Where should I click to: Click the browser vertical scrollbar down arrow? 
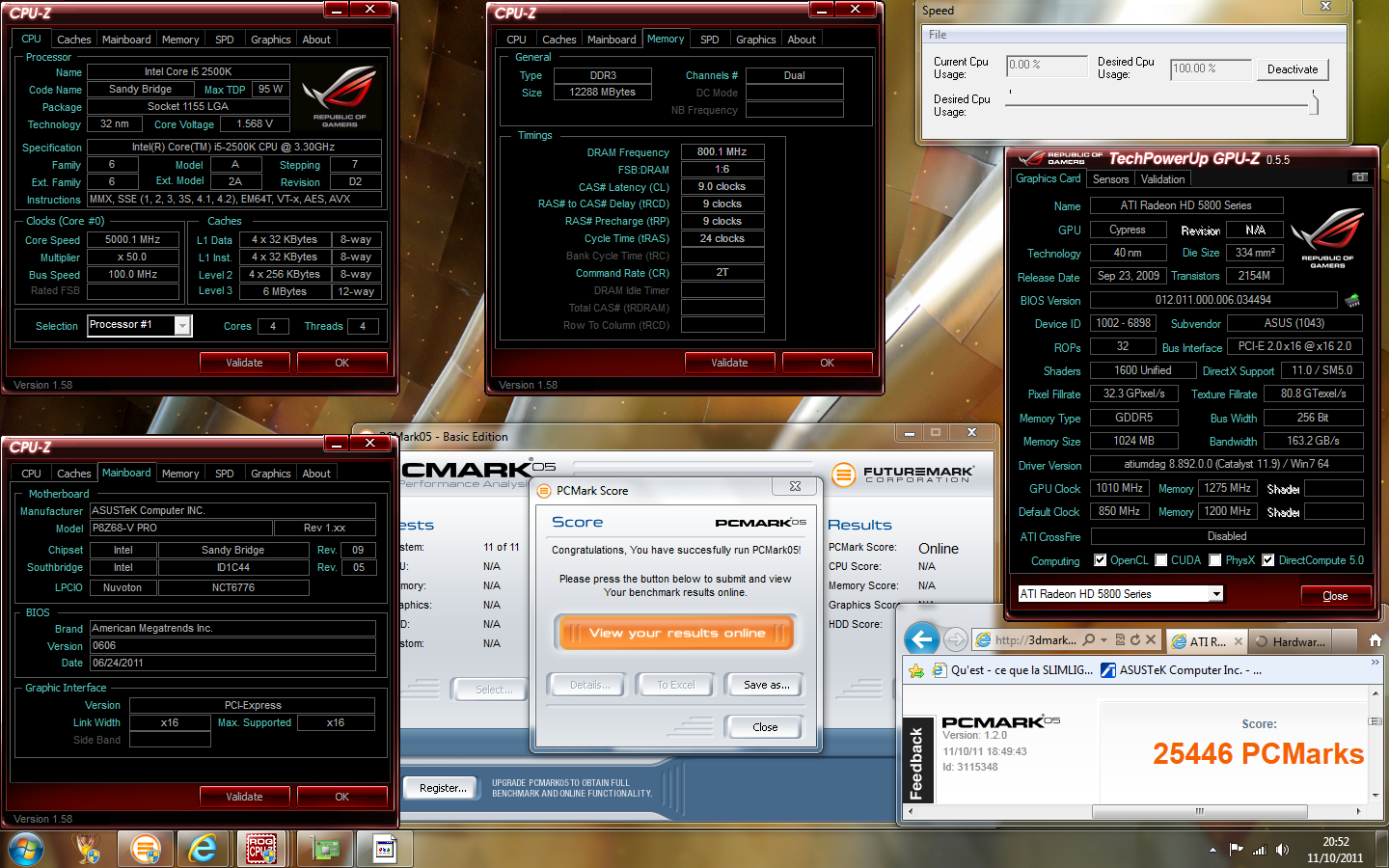(x=1376, y=794)
